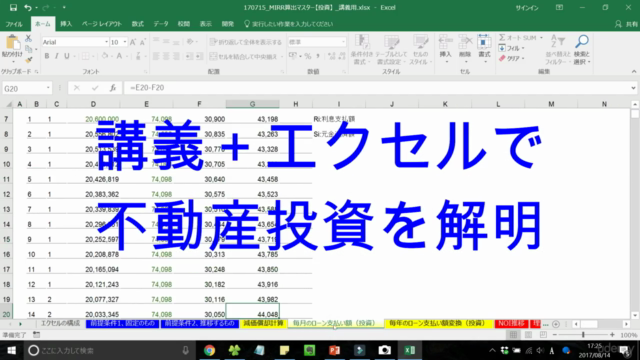Switch to the Insert ribbon tab
The height and width of the screenshot is (360, 640).
66,24
